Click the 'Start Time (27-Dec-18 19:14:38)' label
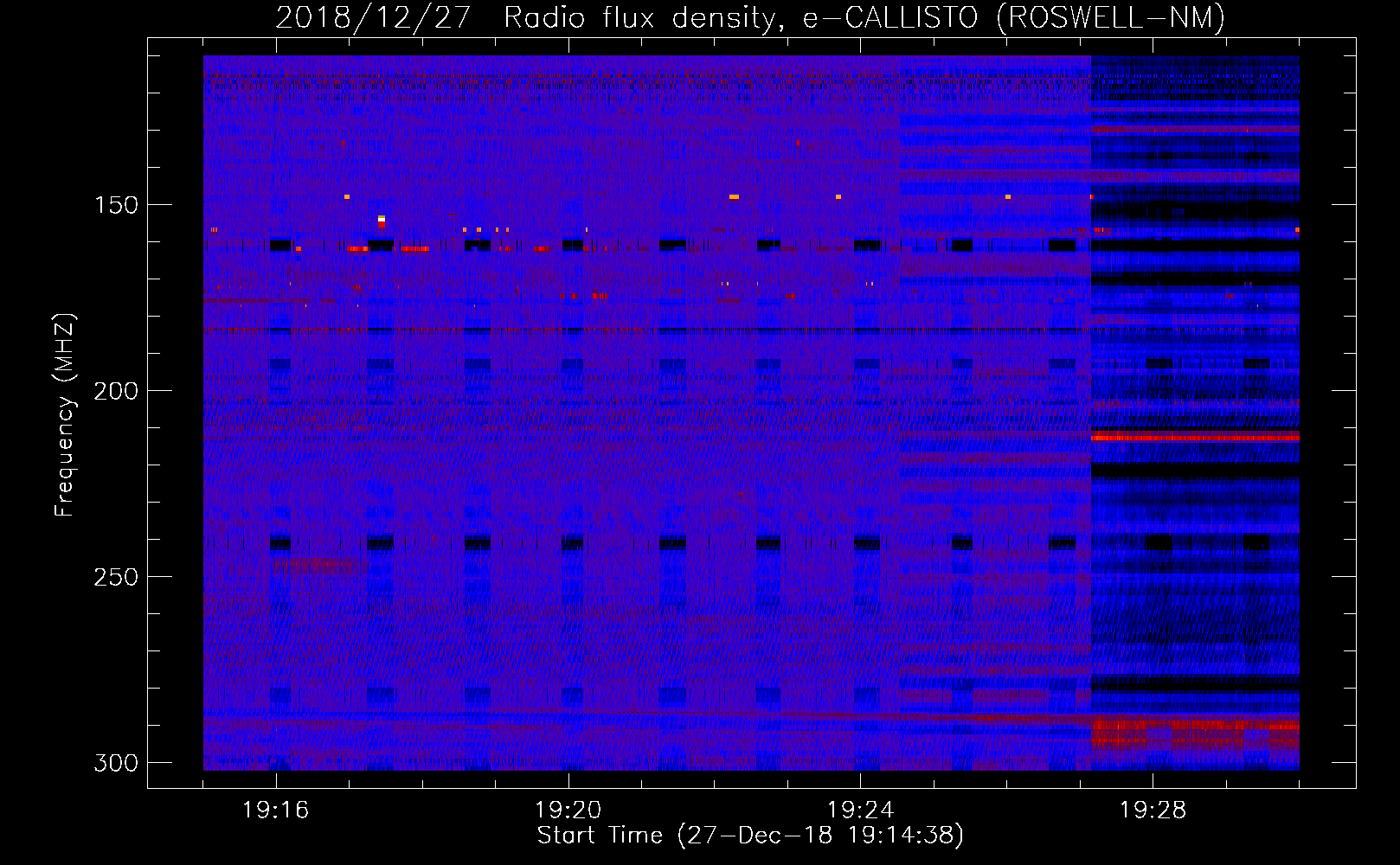Viewport: 1400px width, 865px height. click(750, 836)
